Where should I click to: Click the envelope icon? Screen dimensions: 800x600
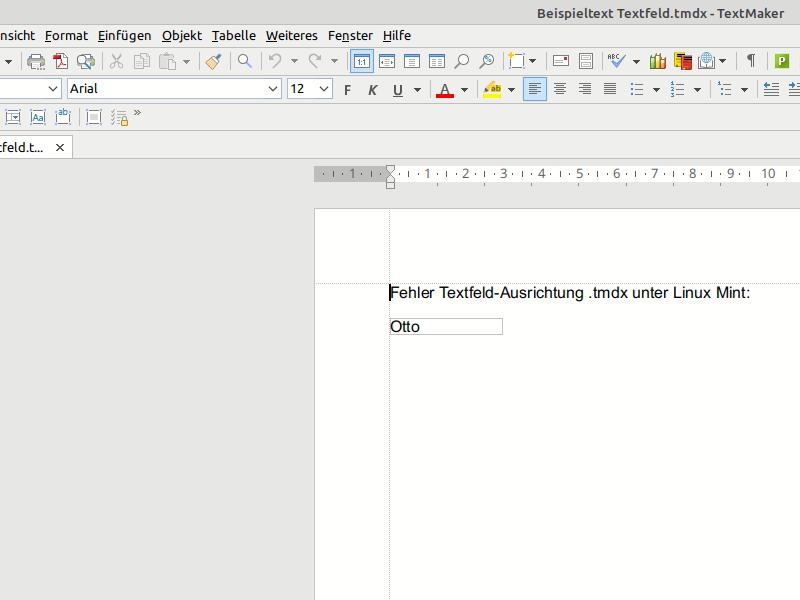coord(561,62)
